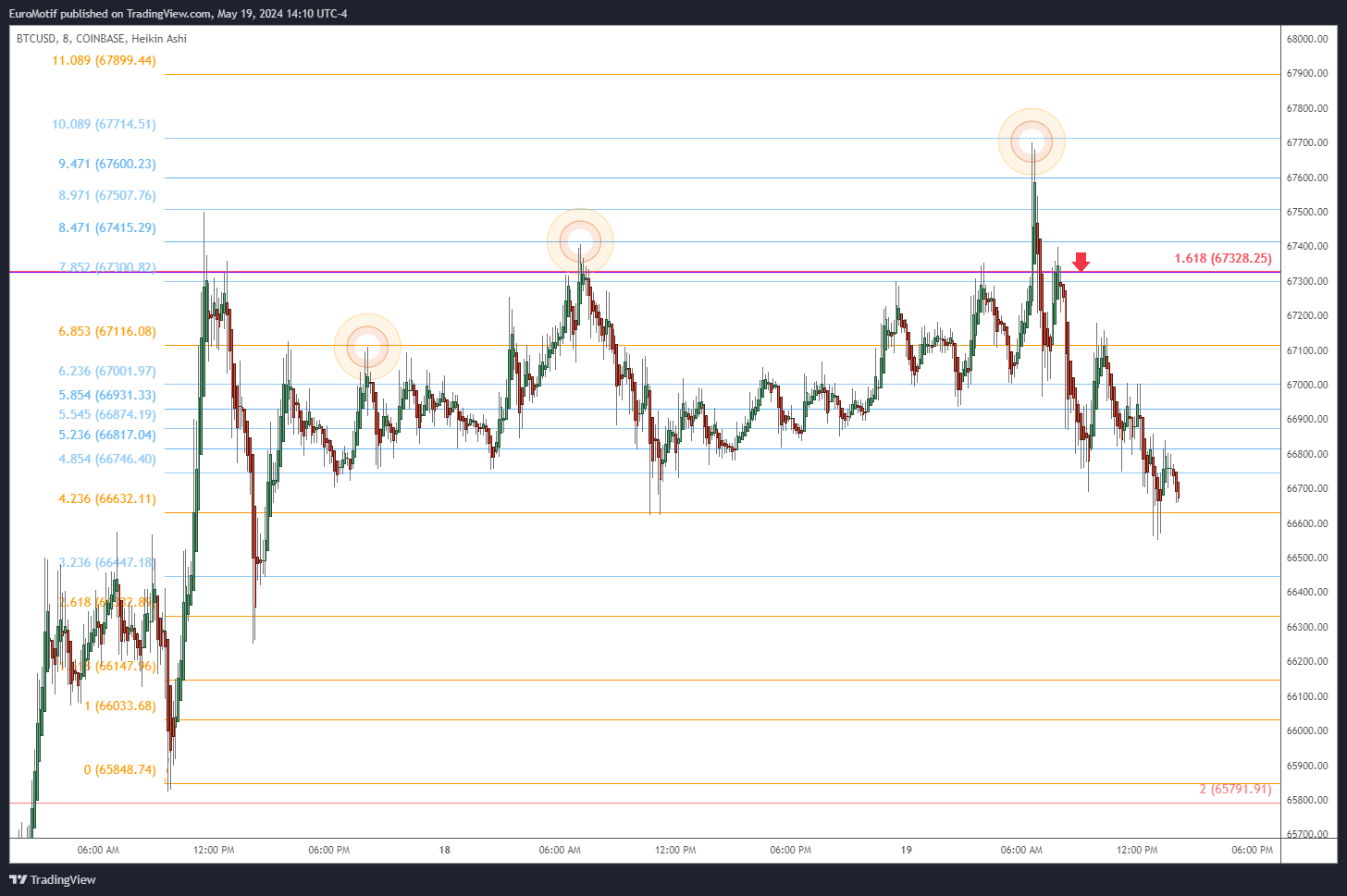Viewport: 1347px width, 896px height.
Task: Select the 1 (66033.68) Fibonacci label
Action: [x=120, y=706]
